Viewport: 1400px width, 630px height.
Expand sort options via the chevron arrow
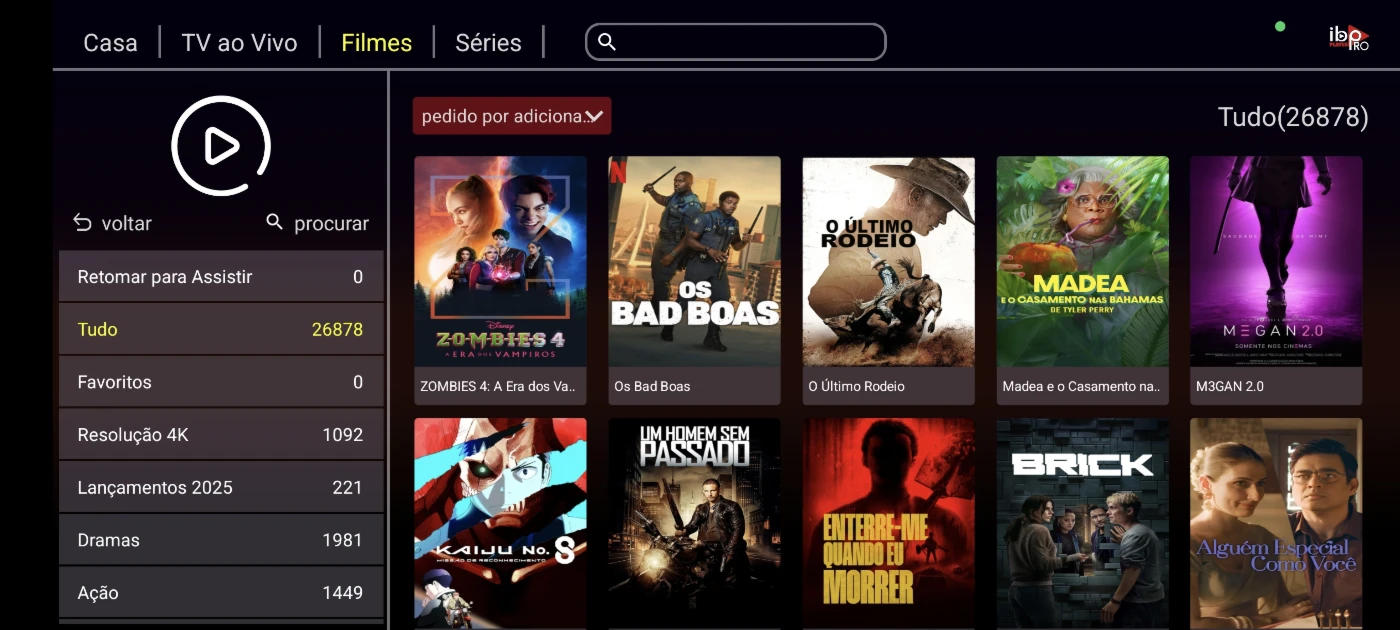(x=594, y=117)
